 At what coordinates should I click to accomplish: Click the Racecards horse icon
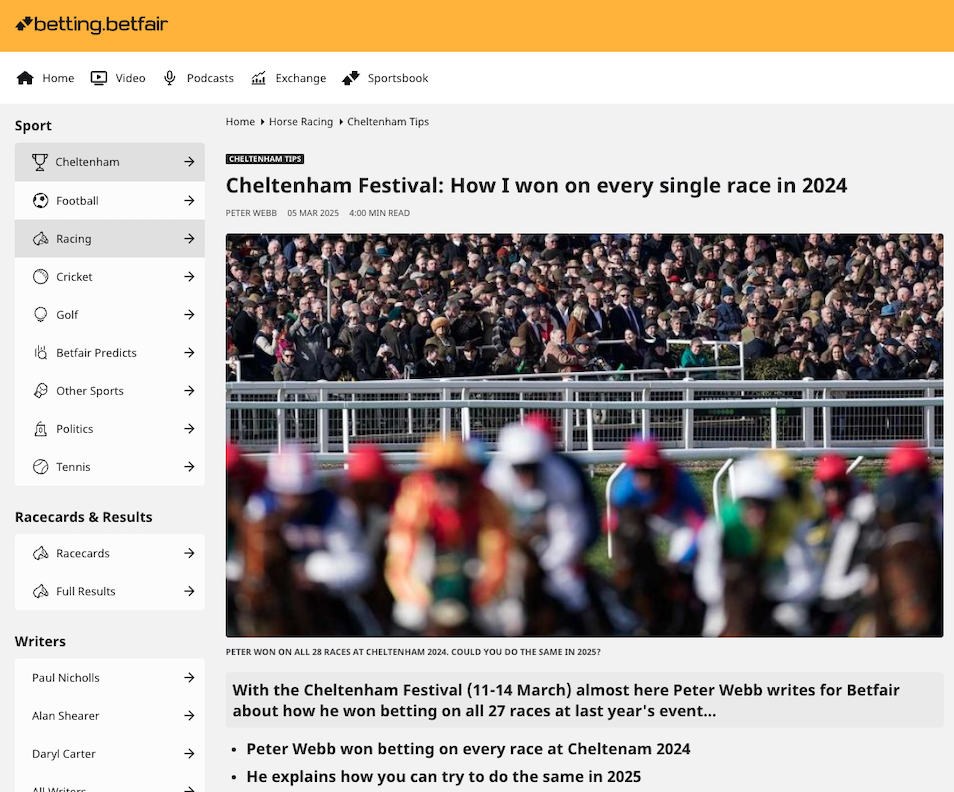click(41, 553)
